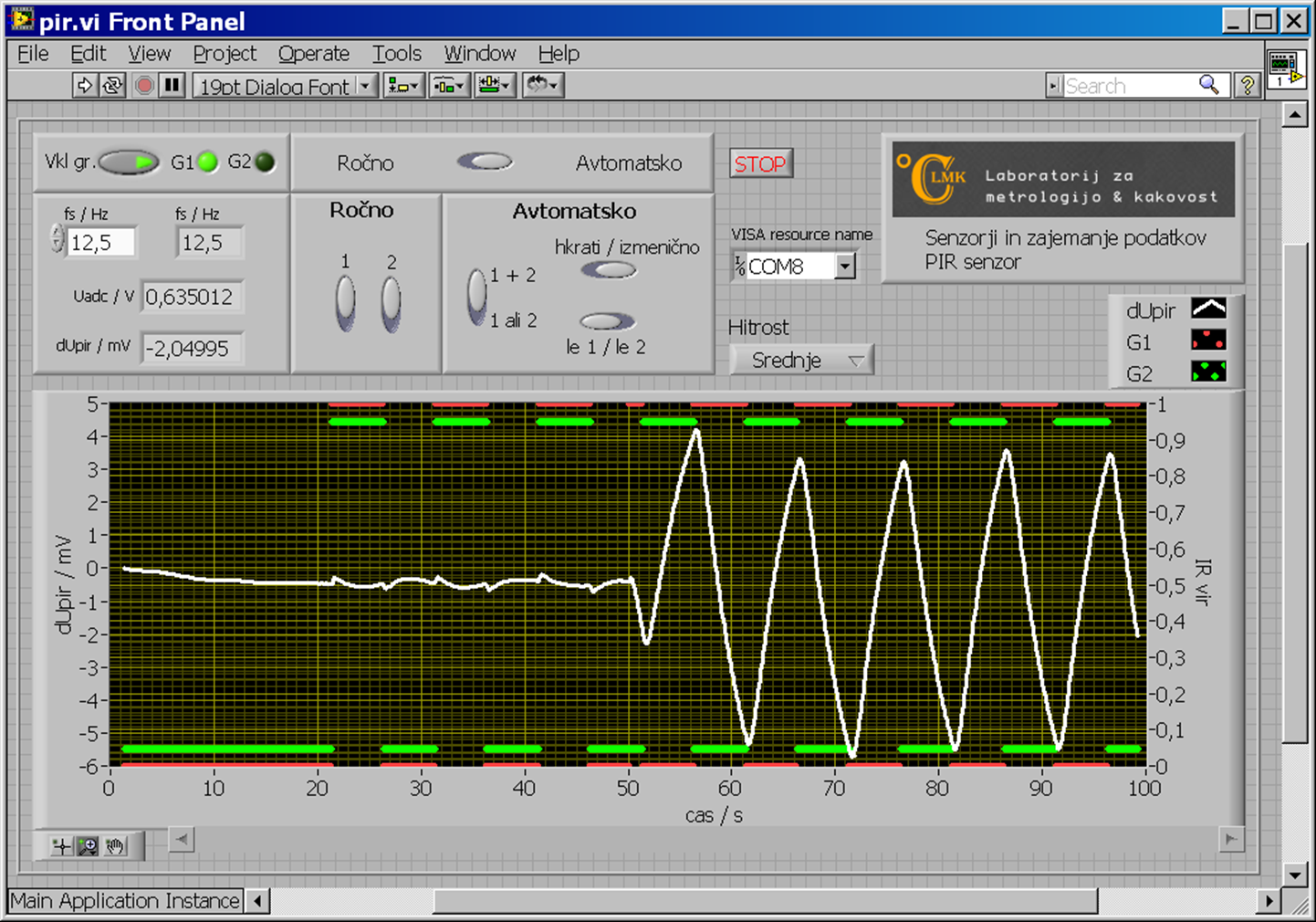
Task: Open the Project menu
Action: (x=225, y=54)
